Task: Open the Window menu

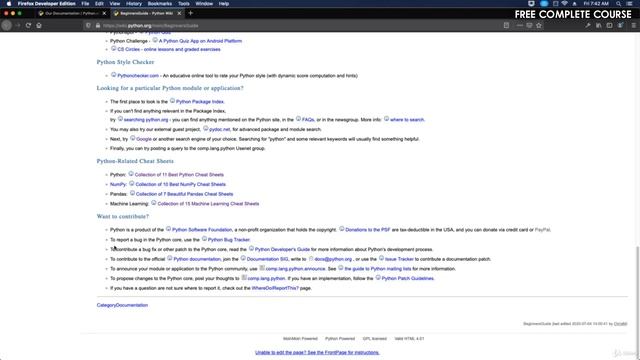Action: pos(204,4)
